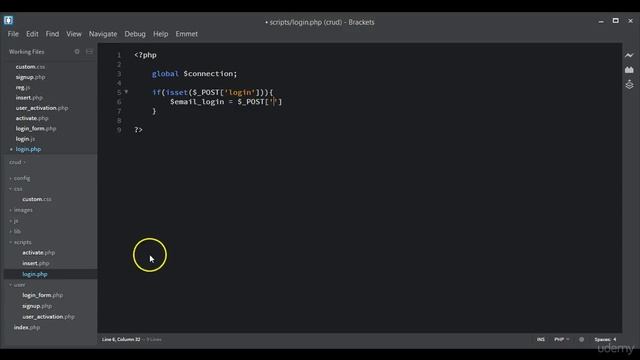Open login_form.php under user folder

(x=42, y=295)
